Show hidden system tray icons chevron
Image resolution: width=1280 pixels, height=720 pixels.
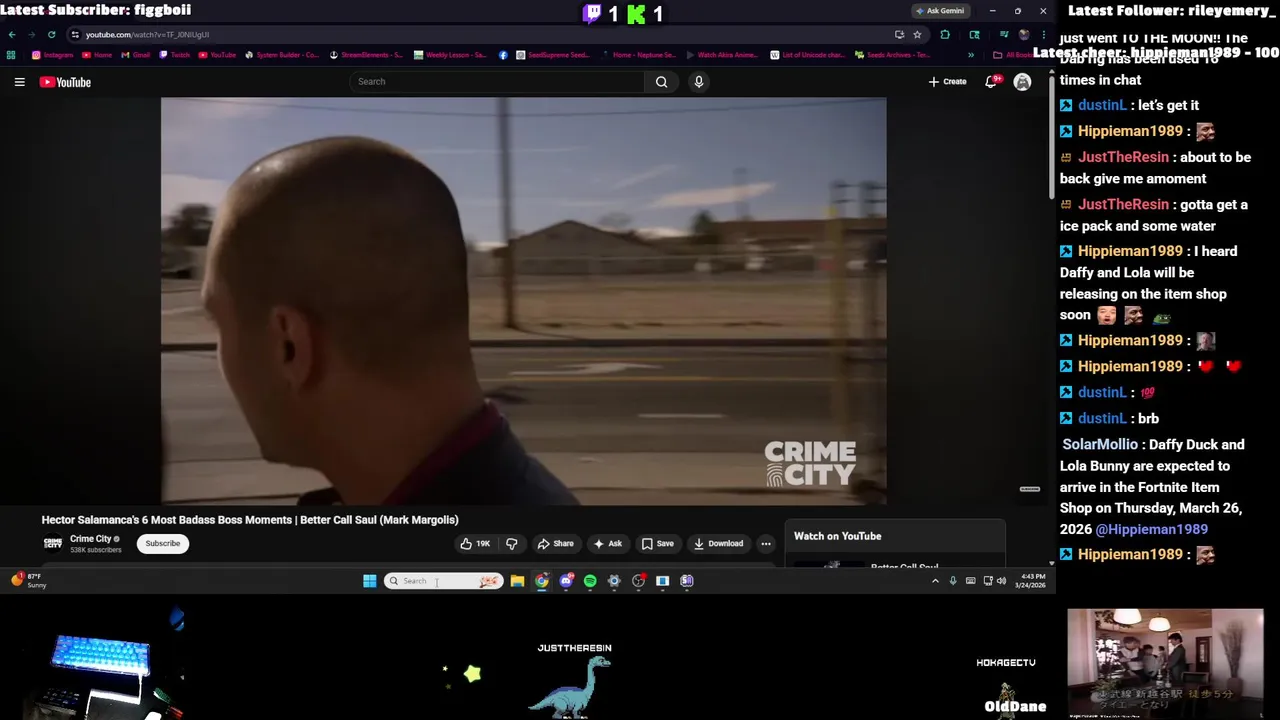pyautogui.click(x=935, y=581)
